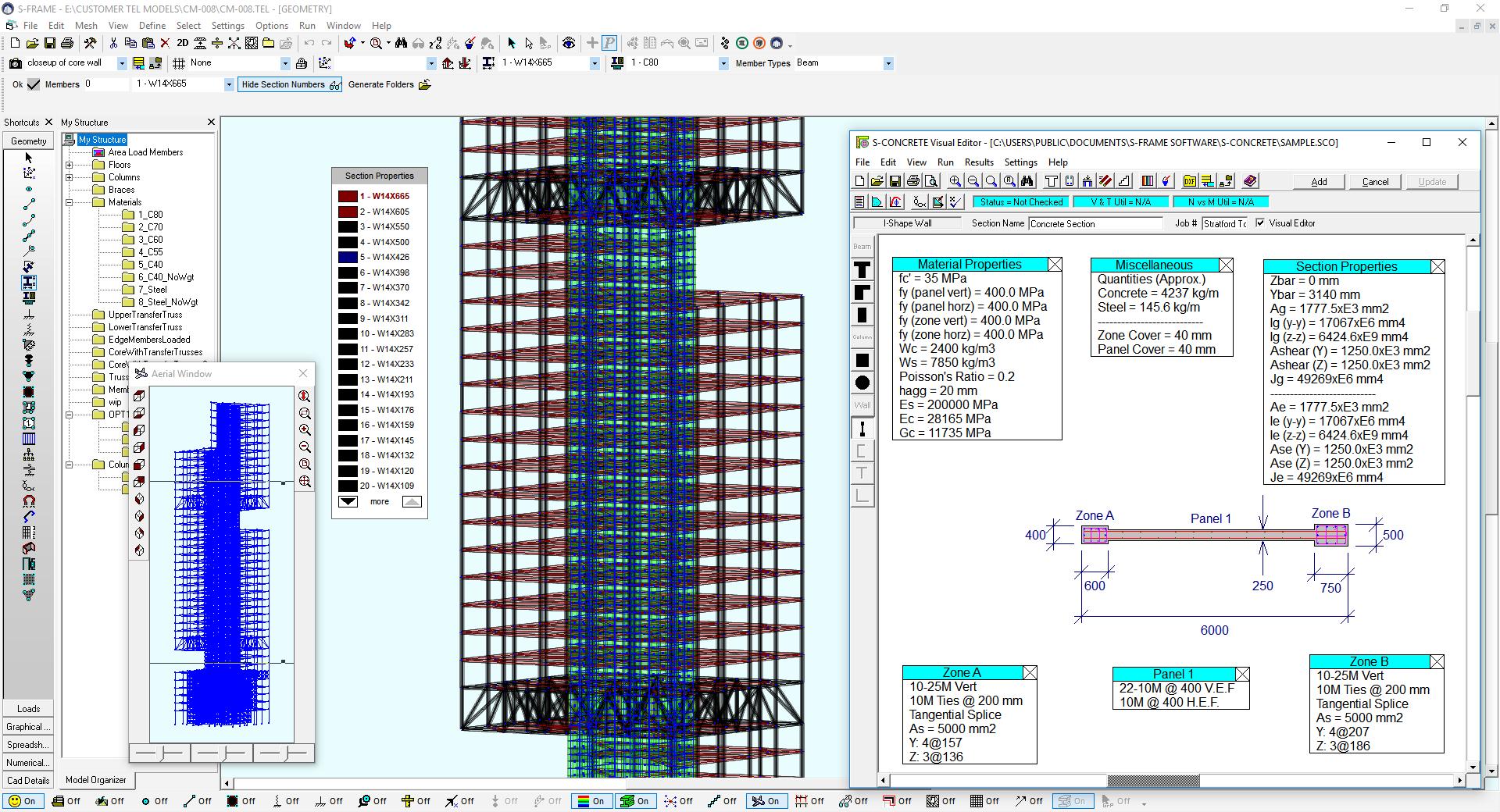Image resolution: width=1500 pixels, height=812 pixels.
Task: Collapse the Materials tree branch
Action: pos(70,201)
